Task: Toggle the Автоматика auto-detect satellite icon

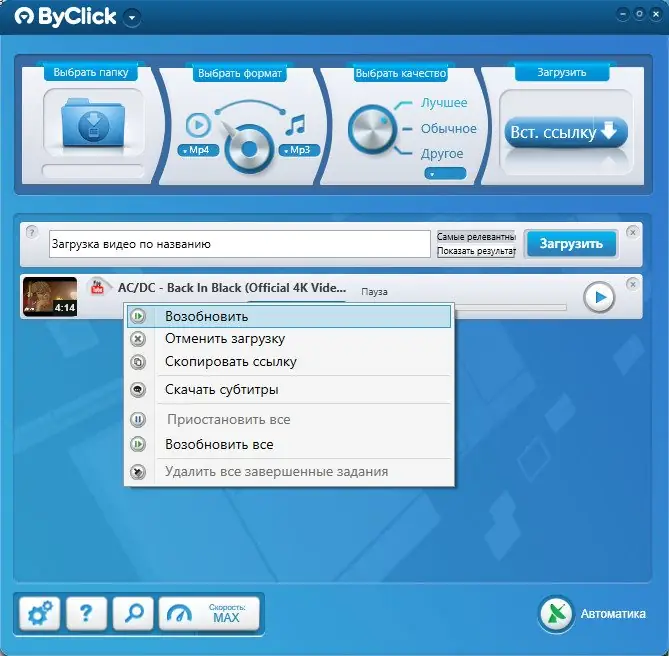Action: click(556, 614)
